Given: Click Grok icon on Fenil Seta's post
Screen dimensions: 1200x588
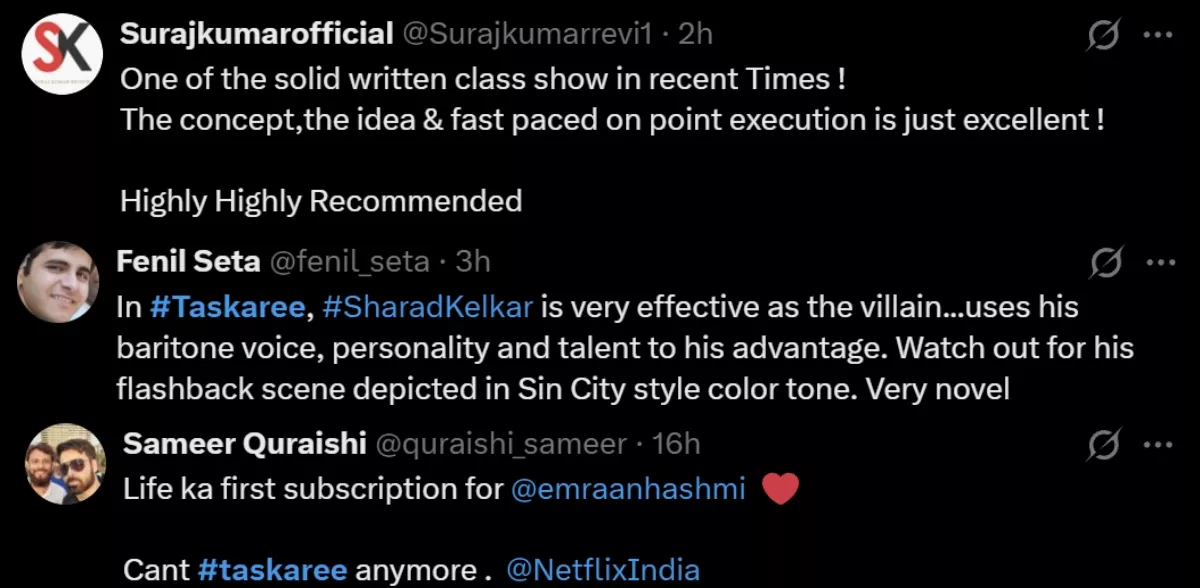Looking at the screenshot, I should [1104, 263].
